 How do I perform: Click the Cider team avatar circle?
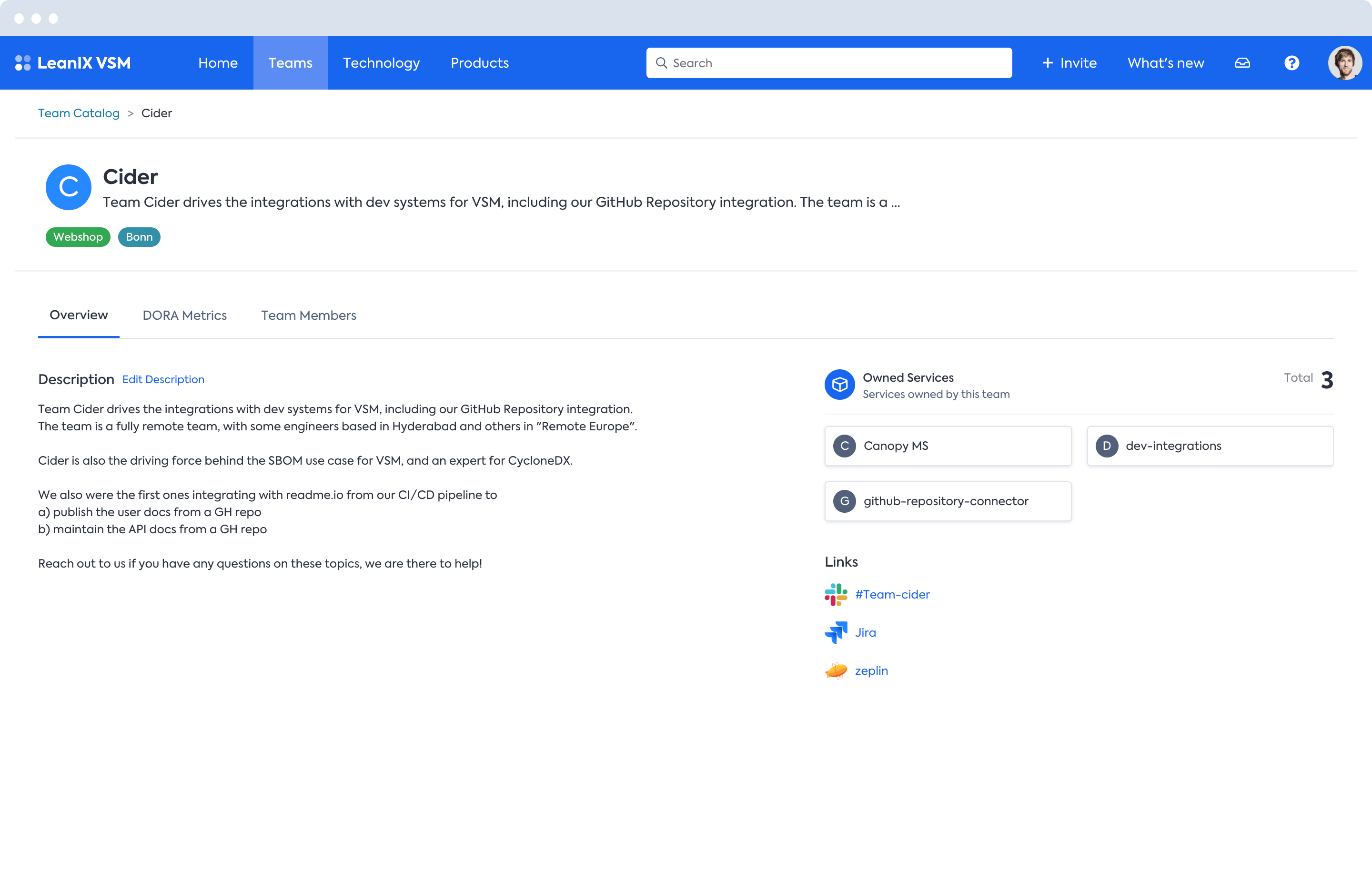(69, 187)
